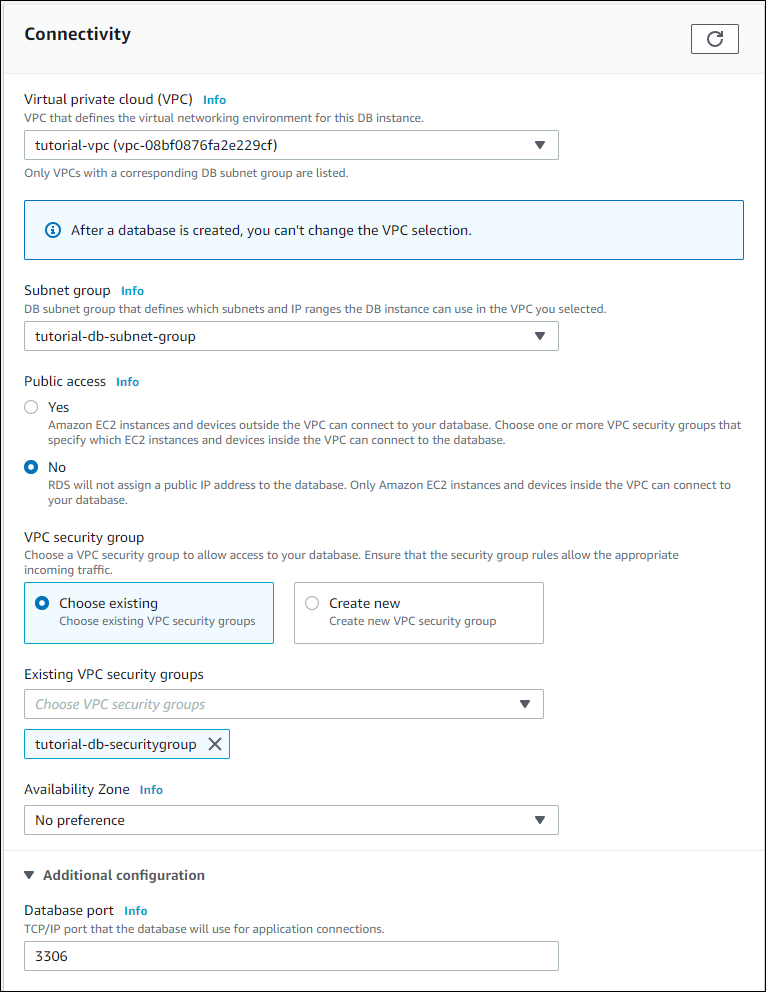
Task: Open the Subnet group dropdown
Action: (x=291, y=336)
